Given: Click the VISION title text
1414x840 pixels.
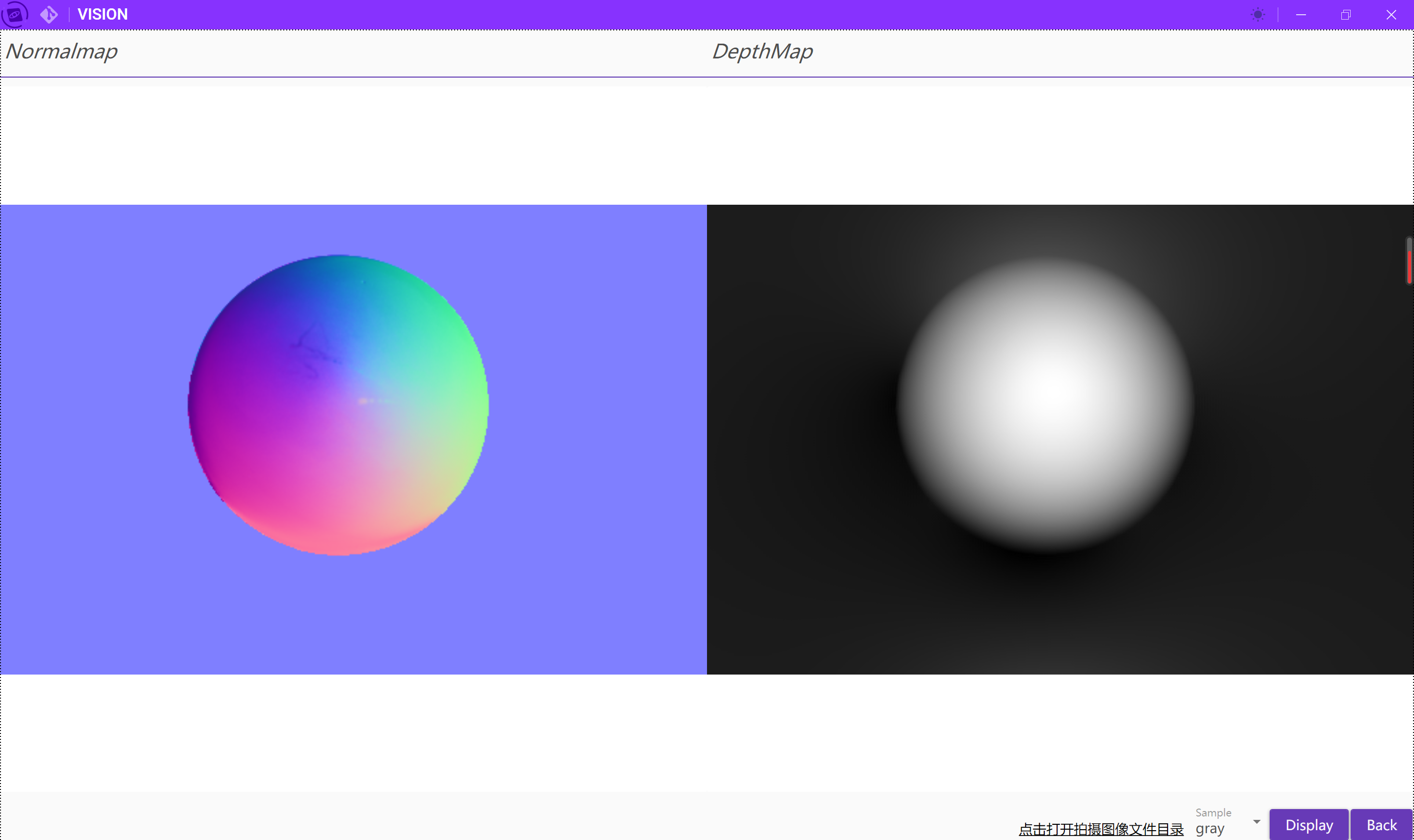Looking at the screenshot, I should click(x=103, y=14).
